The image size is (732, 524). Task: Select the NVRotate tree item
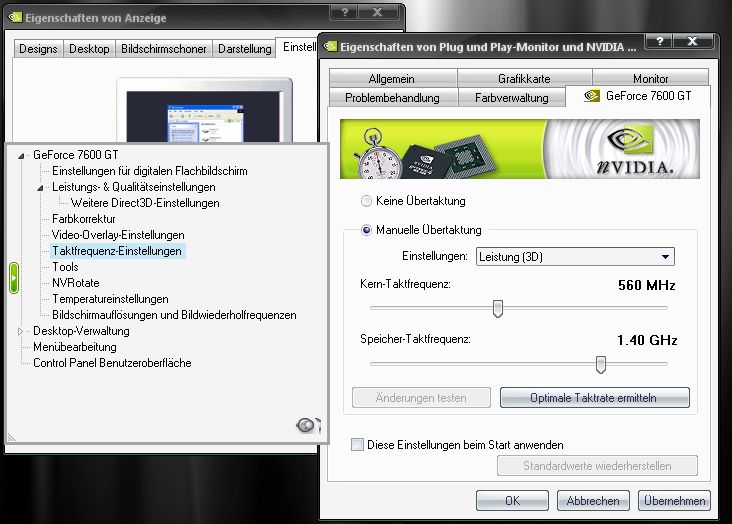[x=76, y=283]
